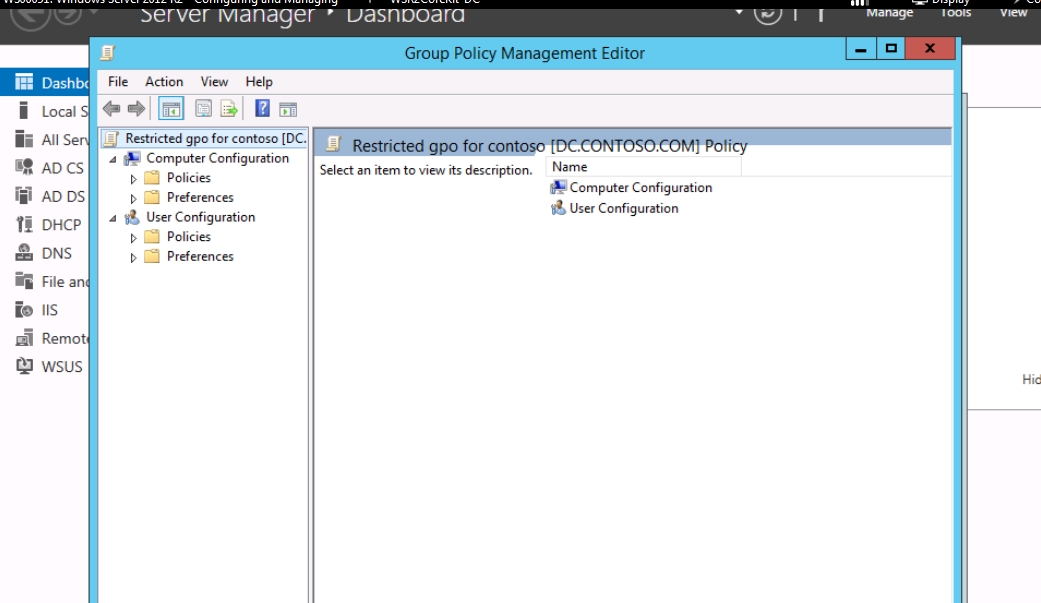This screenshot has height=603, width=1041.
Task: Click the Server Manager refresh icon
Action: pos(767,13)
